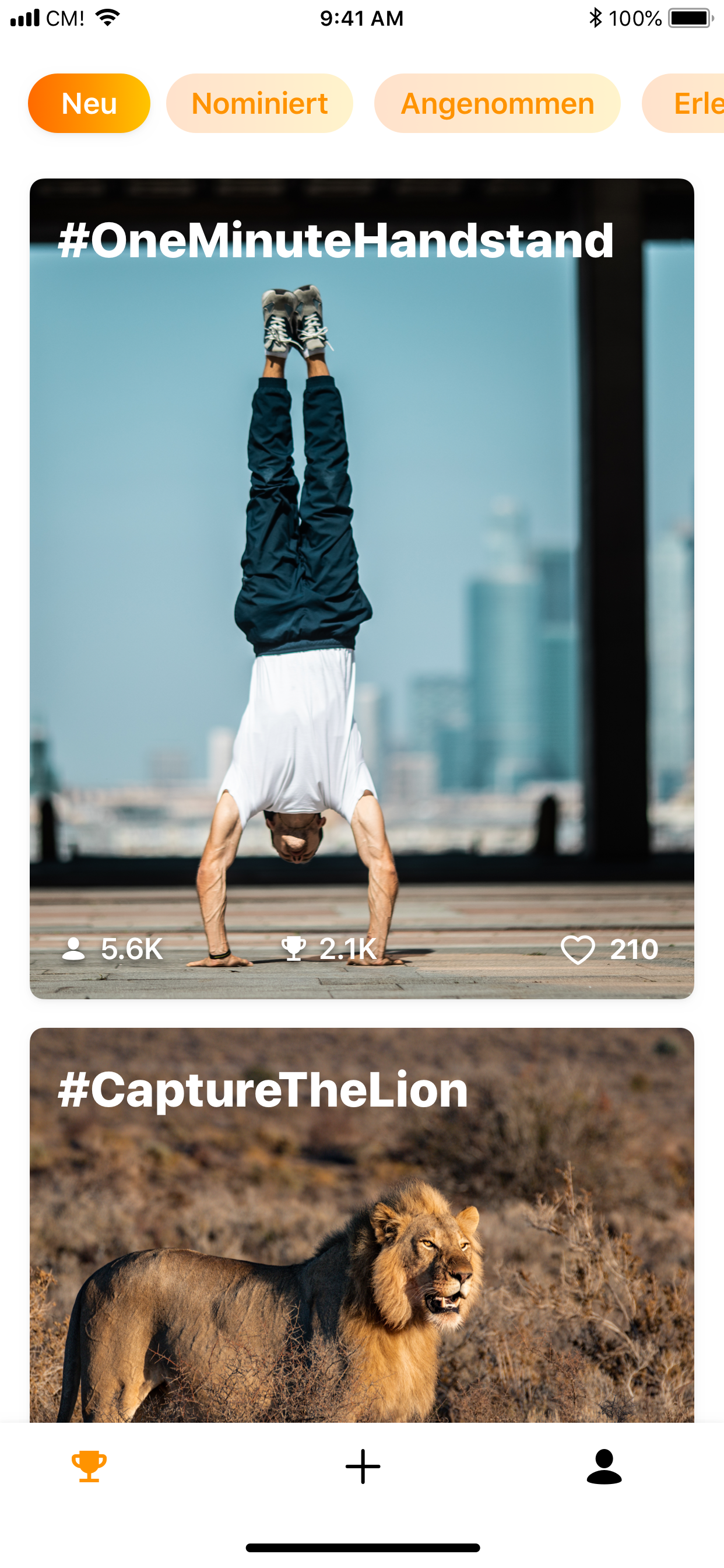The height and width of the screenshot is (1568, 724).
Task: Tap participants person icon on handstand card
Action: 73,949
